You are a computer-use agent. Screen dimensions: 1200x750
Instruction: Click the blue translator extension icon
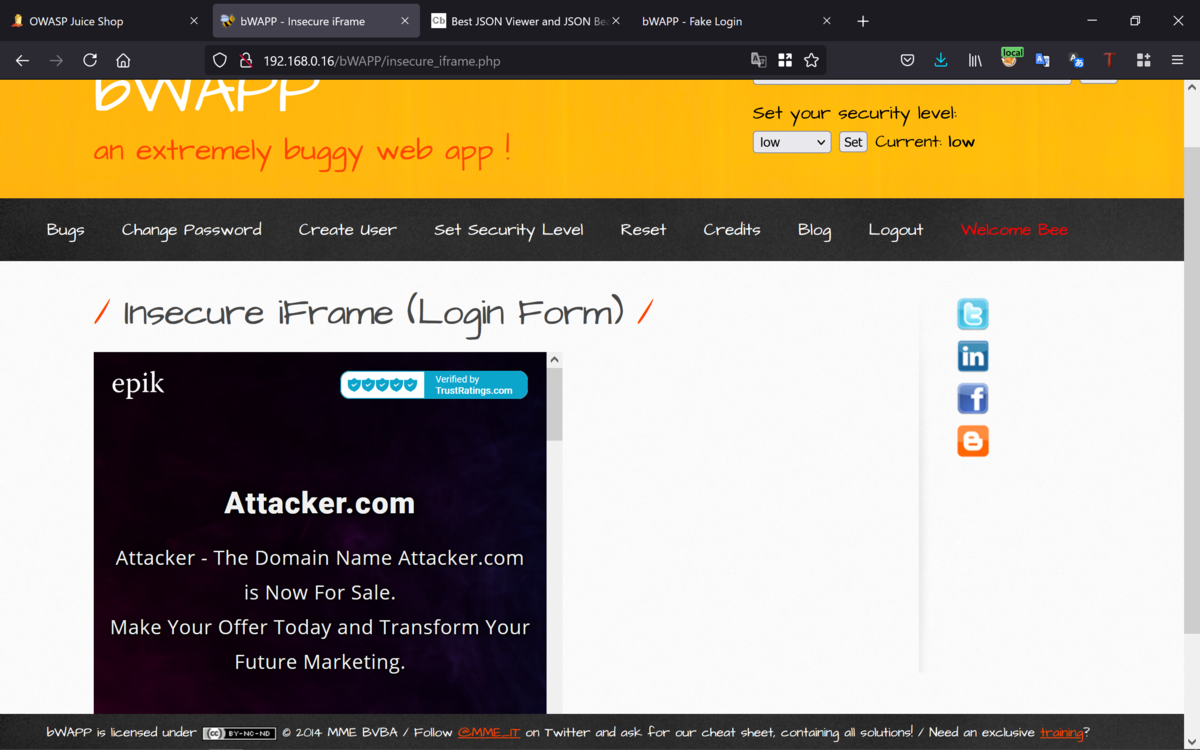point(1042,61)
